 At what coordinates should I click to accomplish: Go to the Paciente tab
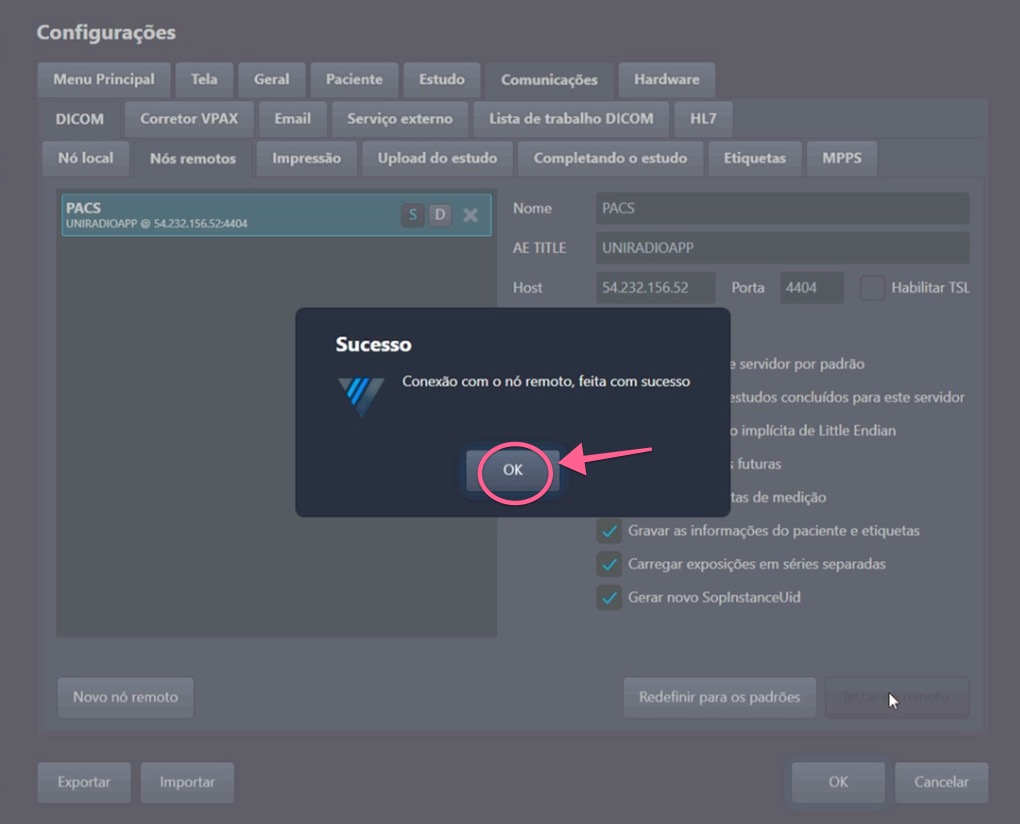click(354, 79)
